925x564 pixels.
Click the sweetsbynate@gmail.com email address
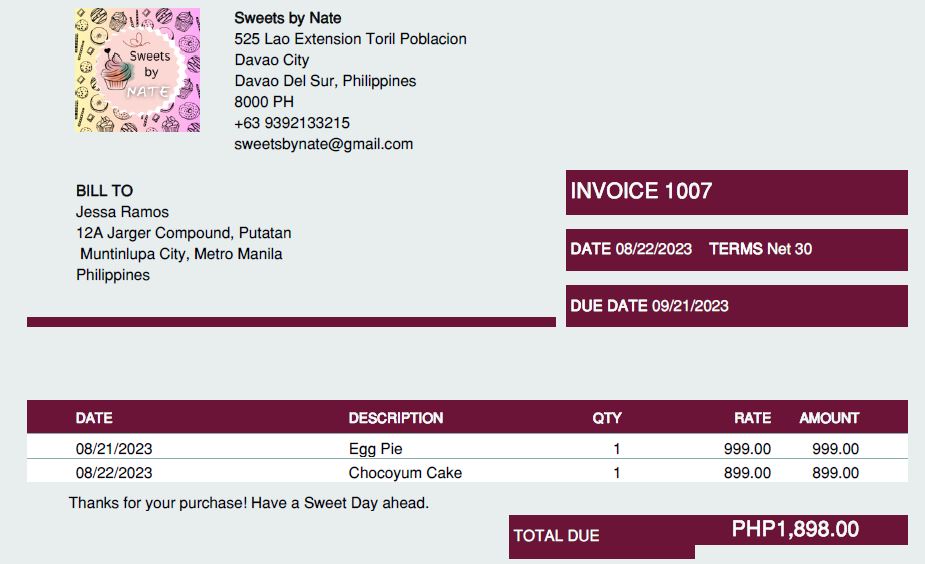323,144
